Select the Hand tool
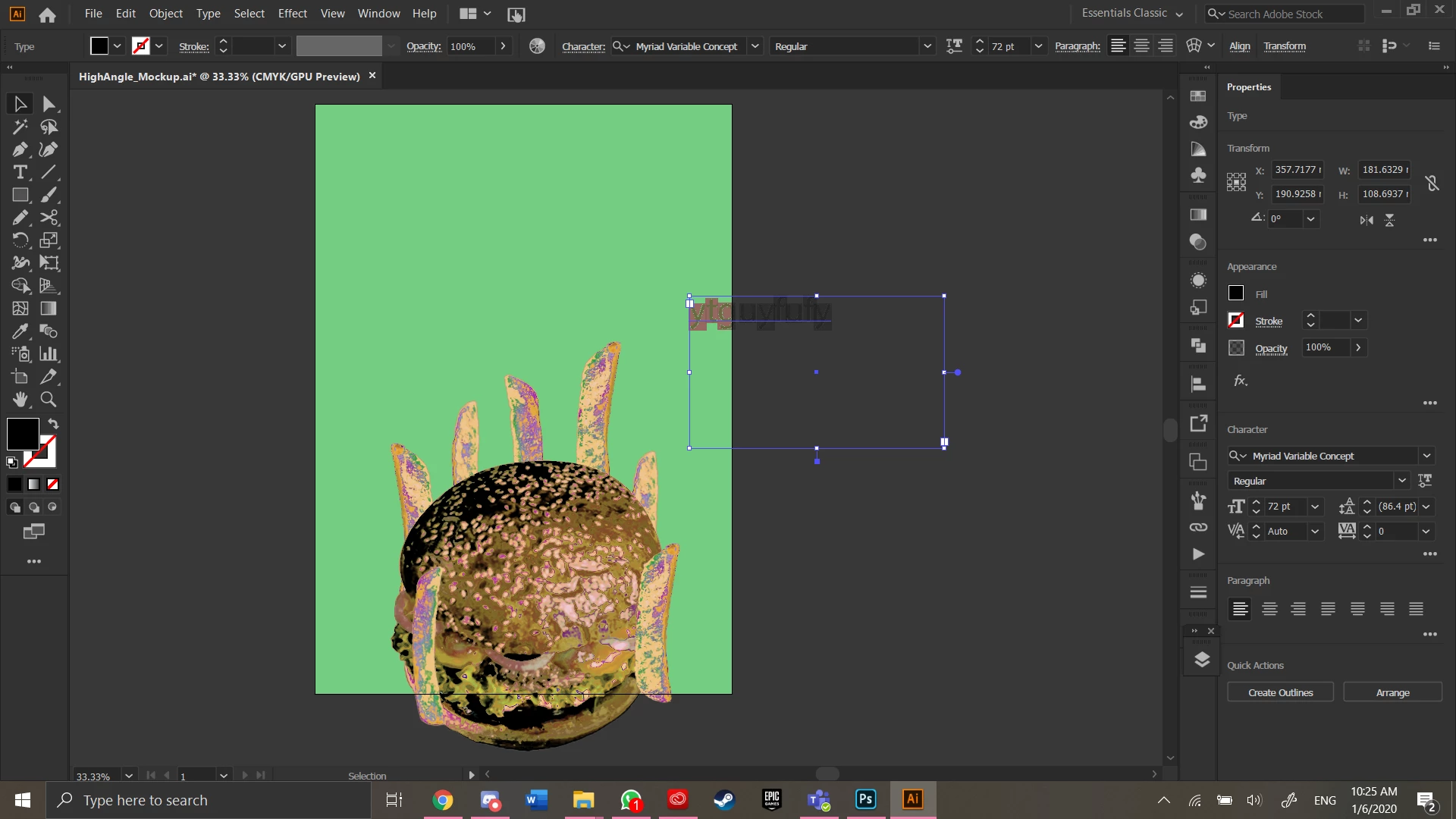 (20, 400)
